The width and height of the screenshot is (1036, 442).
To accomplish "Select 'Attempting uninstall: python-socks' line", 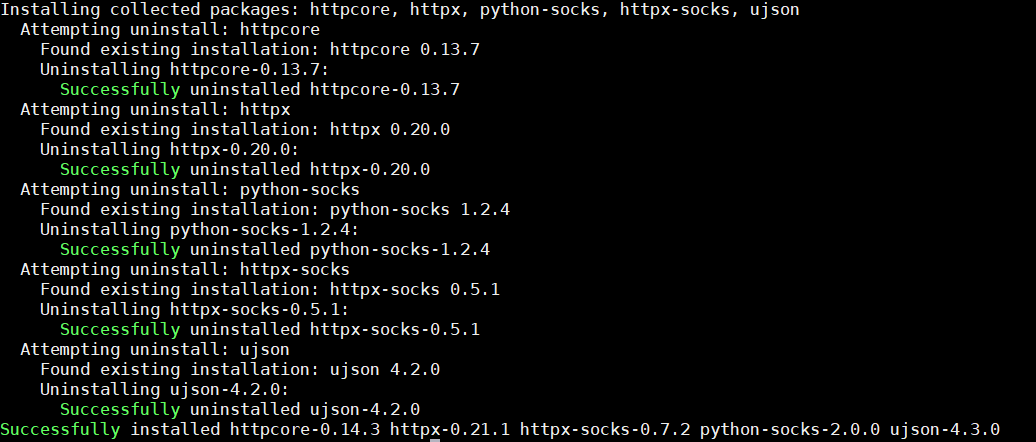I will coord(190,190).
